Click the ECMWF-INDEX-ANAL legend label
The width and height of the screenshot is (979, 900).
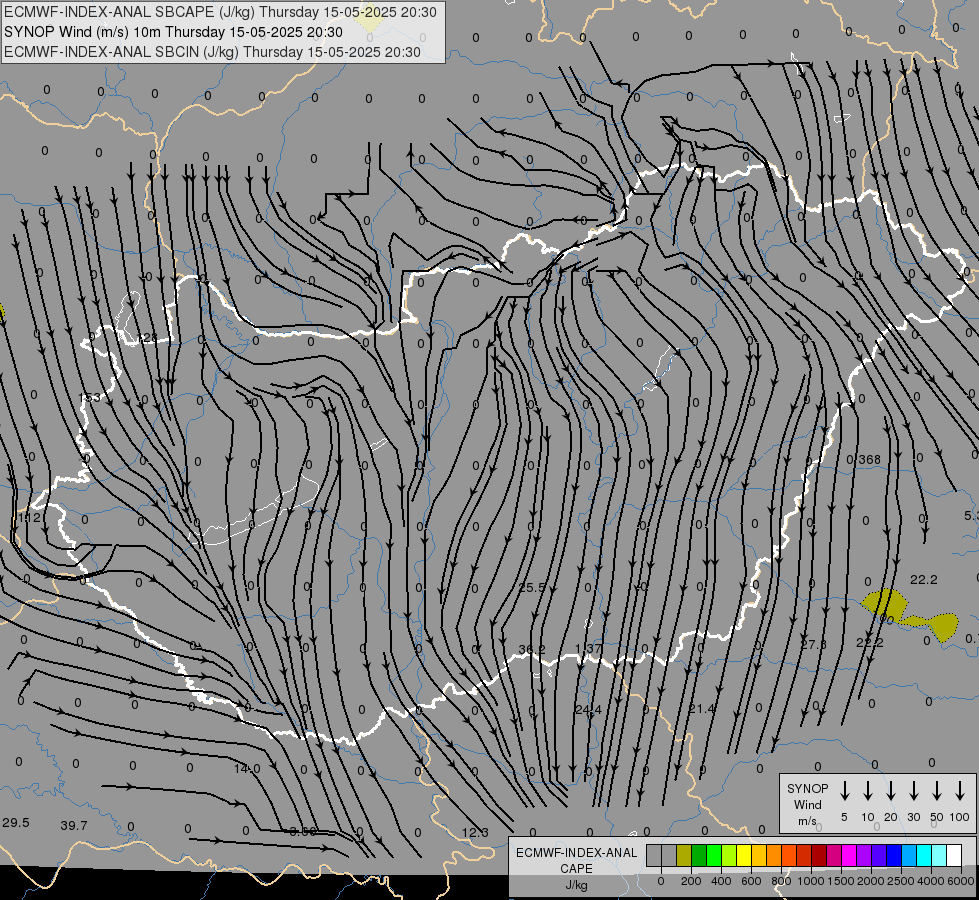point(576,853)
